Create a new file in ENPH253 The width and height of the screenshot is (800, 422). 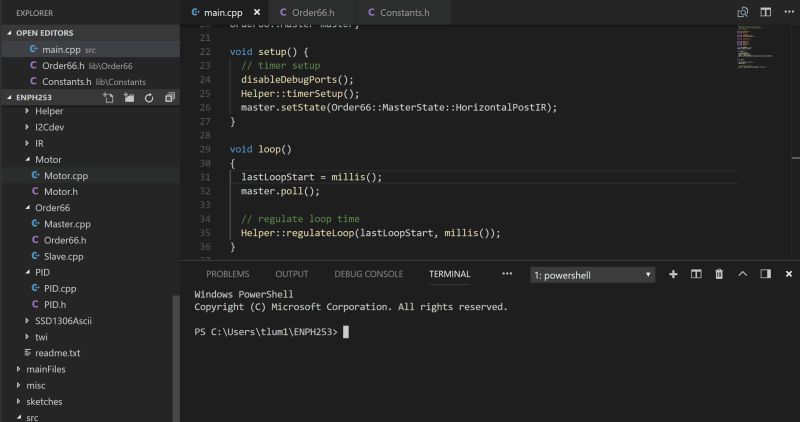tap(108, 97)
